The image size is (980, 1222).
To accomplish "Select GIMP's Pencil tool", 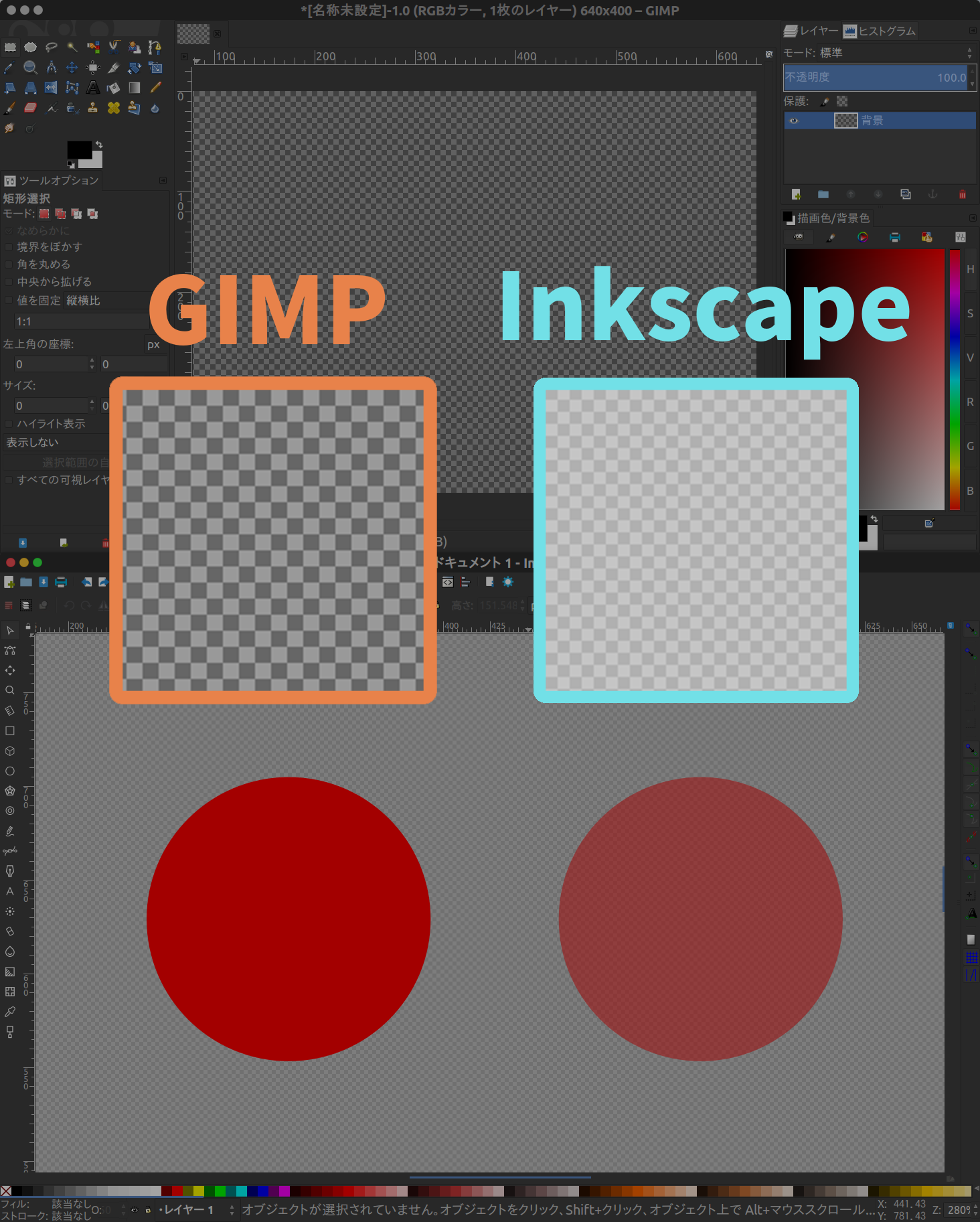I will (155, 88).
